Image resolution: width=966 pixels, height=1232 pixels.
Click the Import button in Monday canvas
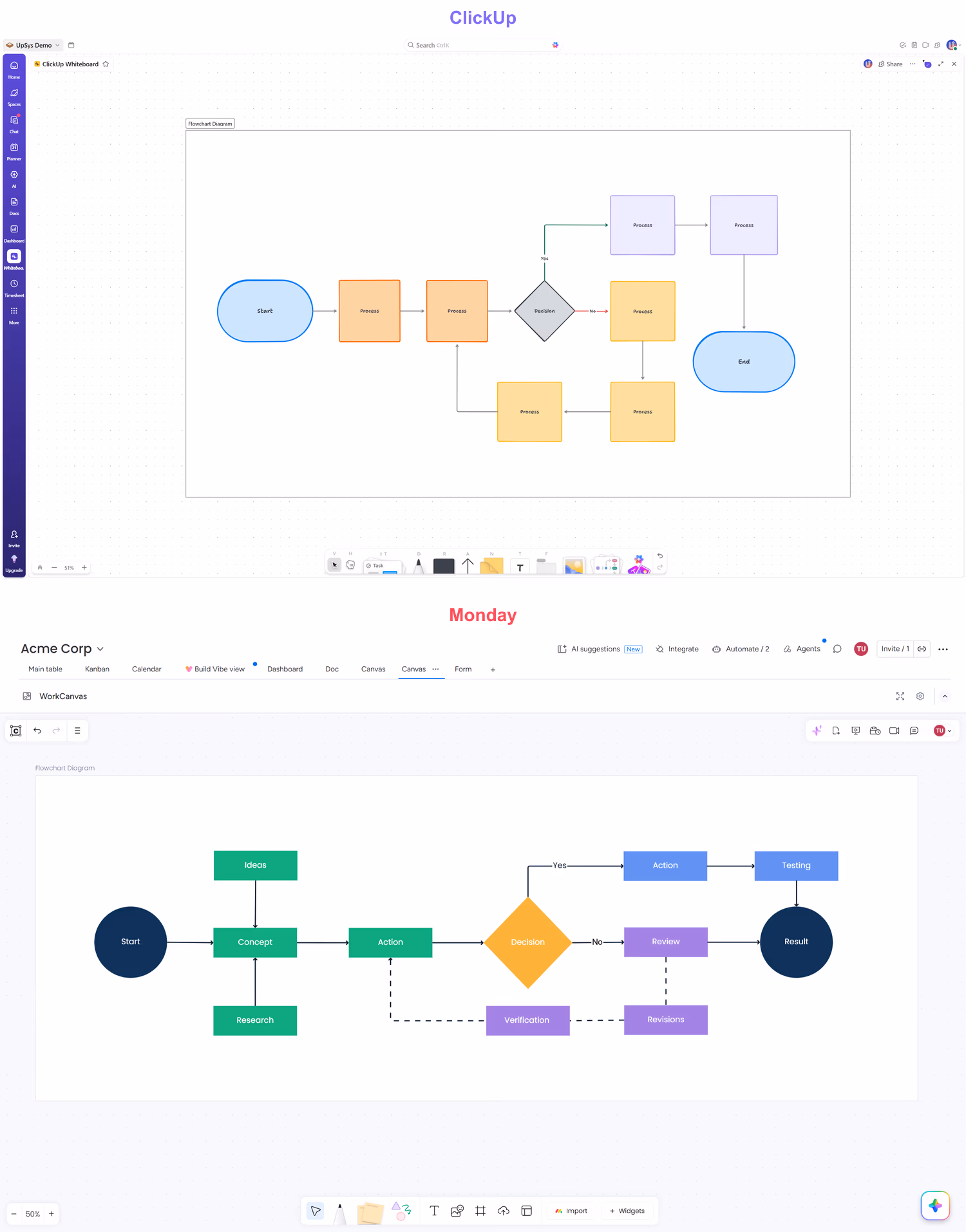click(x=571, y=1211)
